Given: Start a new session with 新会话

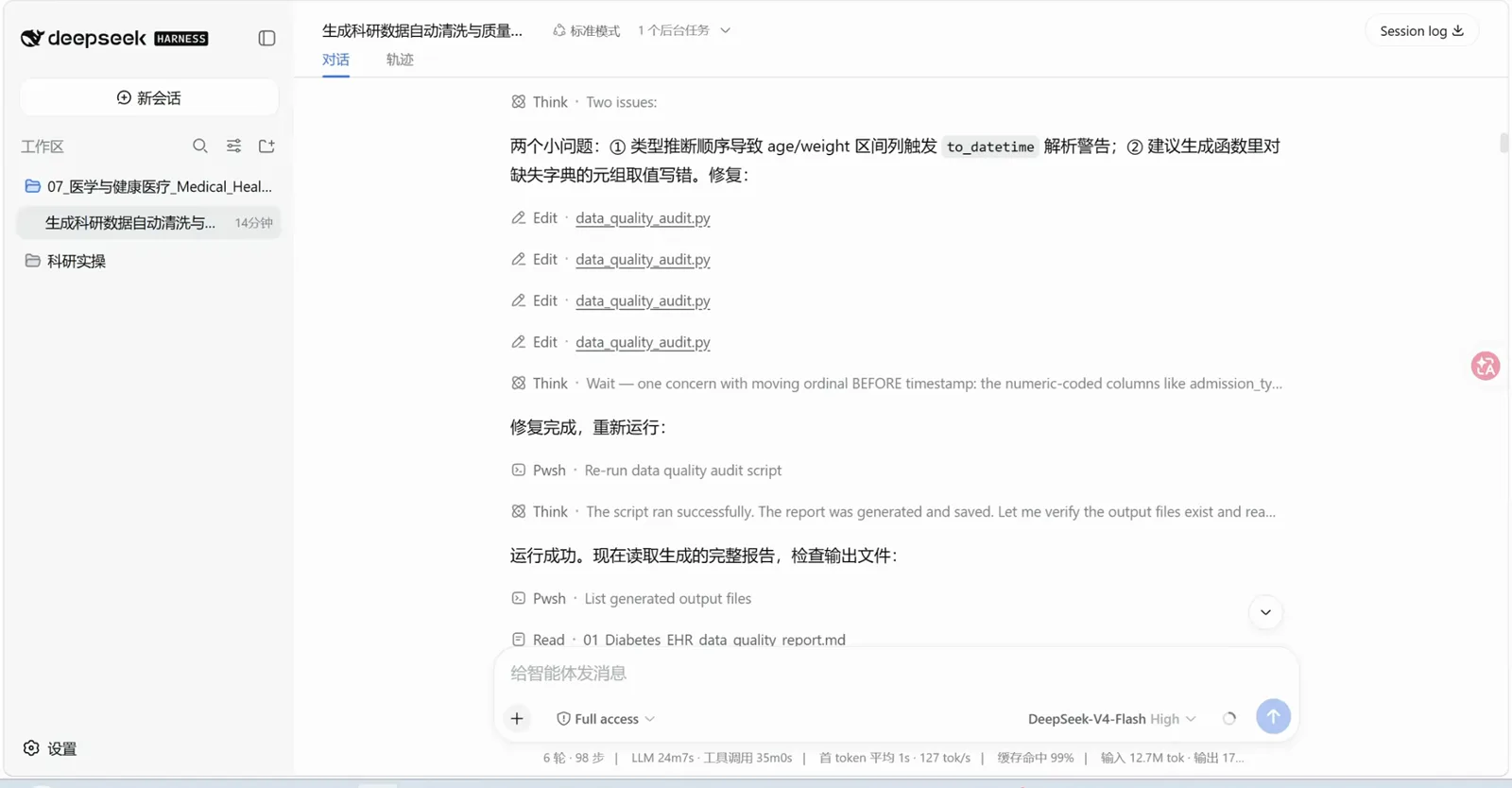Looking at the screenshot, I should coord(149,98).
